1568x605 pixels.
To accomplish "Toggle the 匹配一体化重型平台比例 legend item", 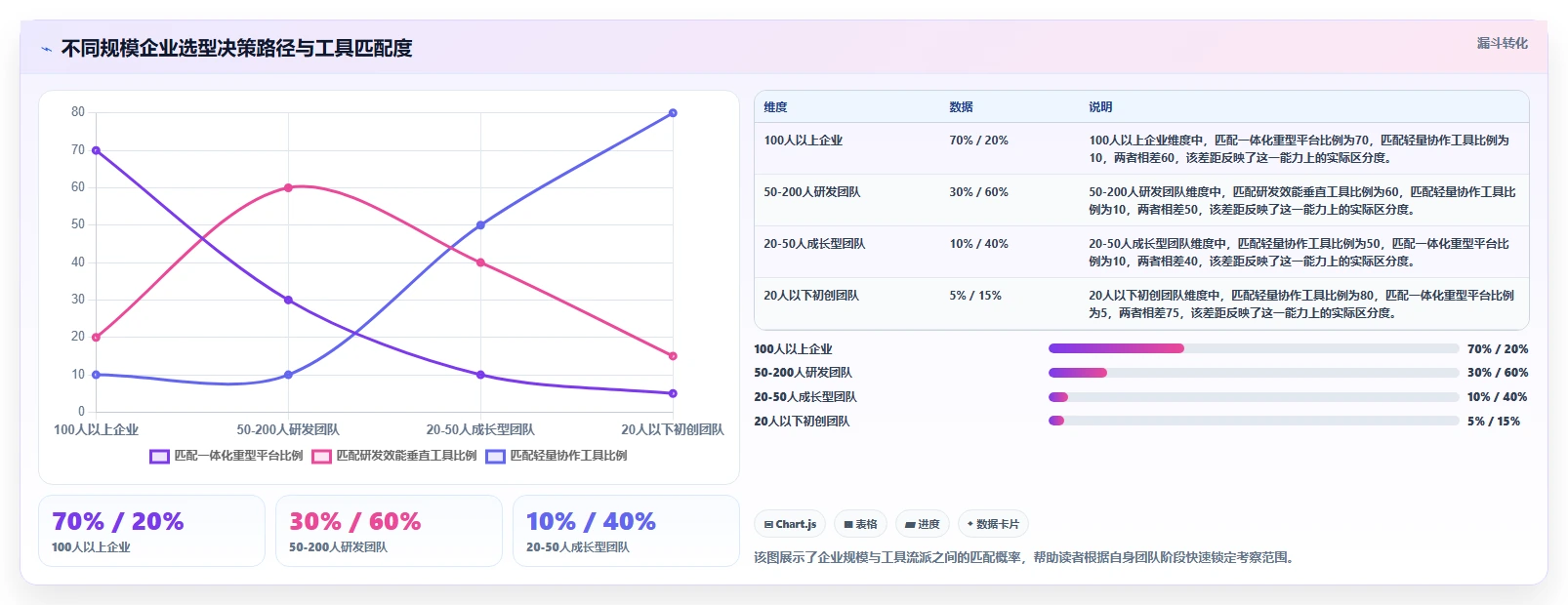I will [227, 456].
